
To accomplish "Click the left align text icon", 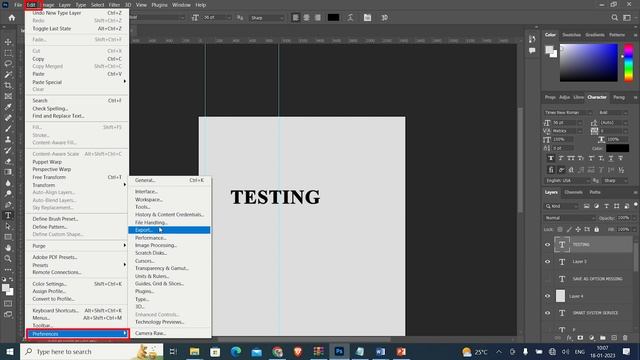I will (x=296, y=18).
